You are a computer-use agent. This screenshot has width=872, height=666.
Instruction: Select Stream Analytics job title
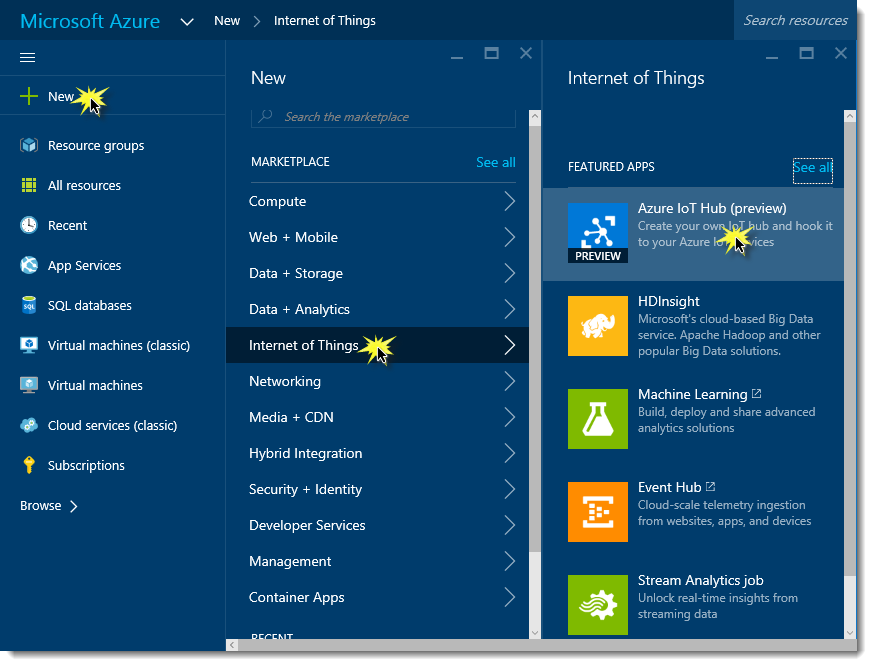700,580
